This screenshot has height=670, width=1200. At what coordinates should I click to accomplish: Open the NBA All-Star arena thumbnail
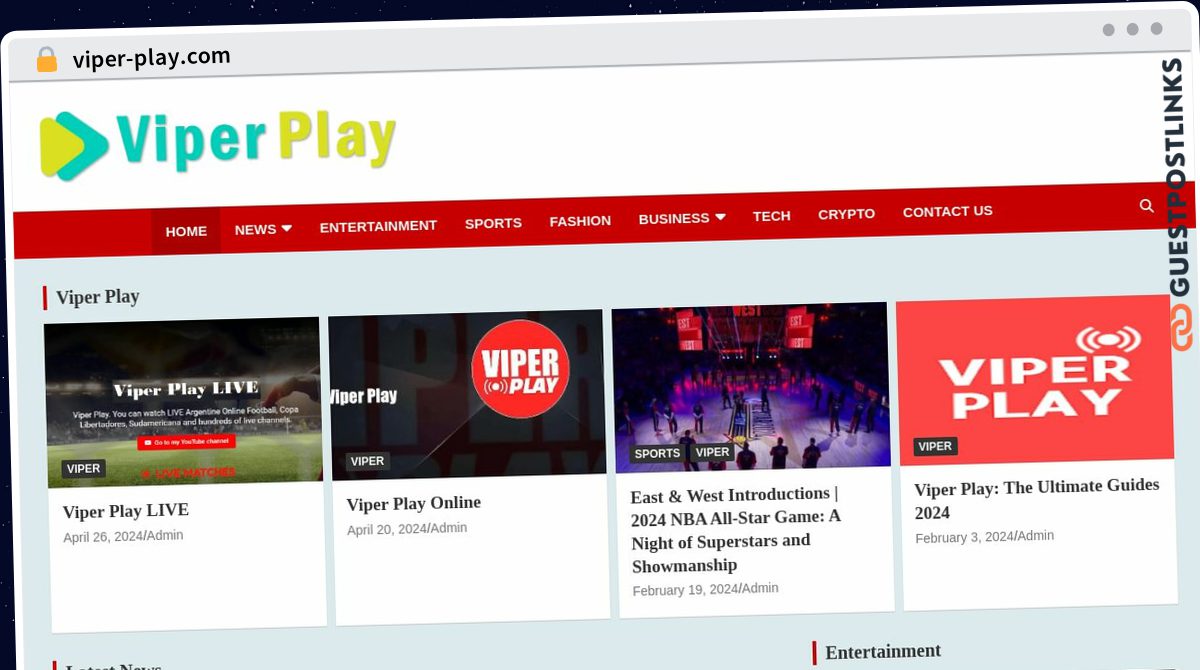(x=751, y=387)
